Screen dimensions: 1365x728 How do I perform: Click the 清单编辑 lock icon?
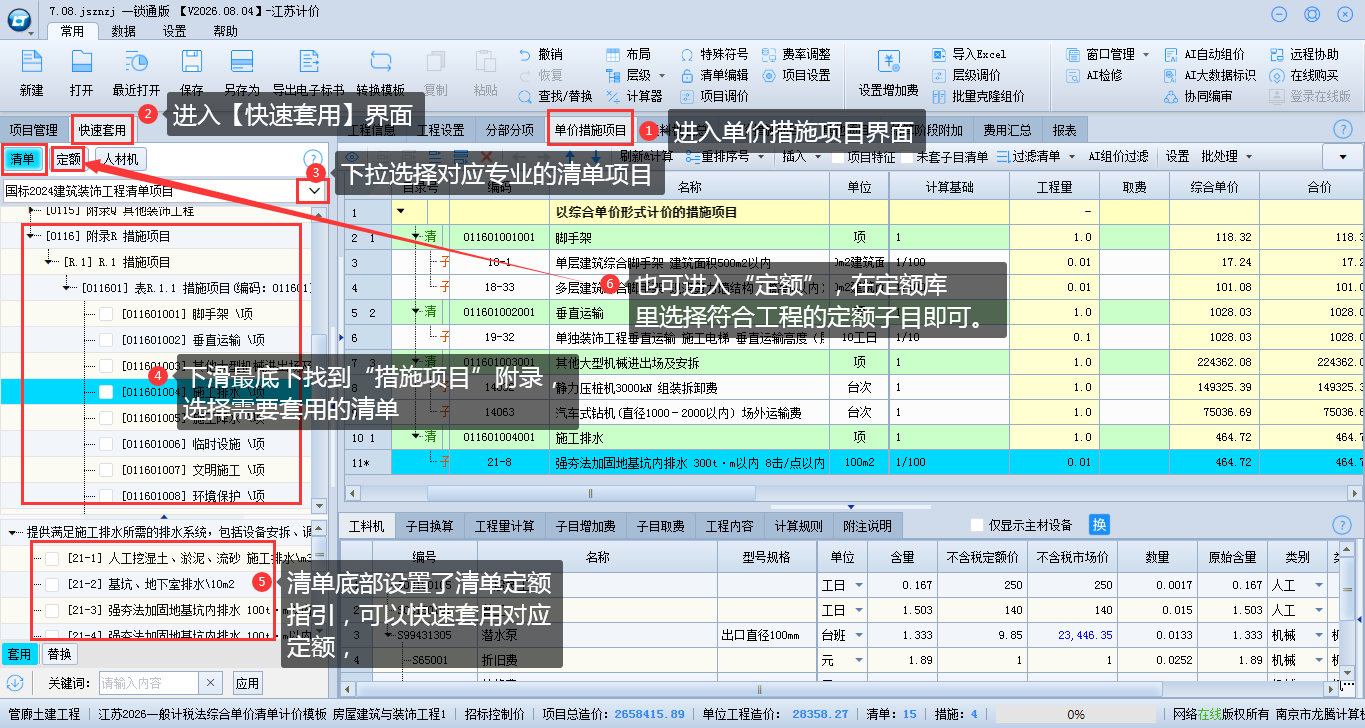[688, 75]
